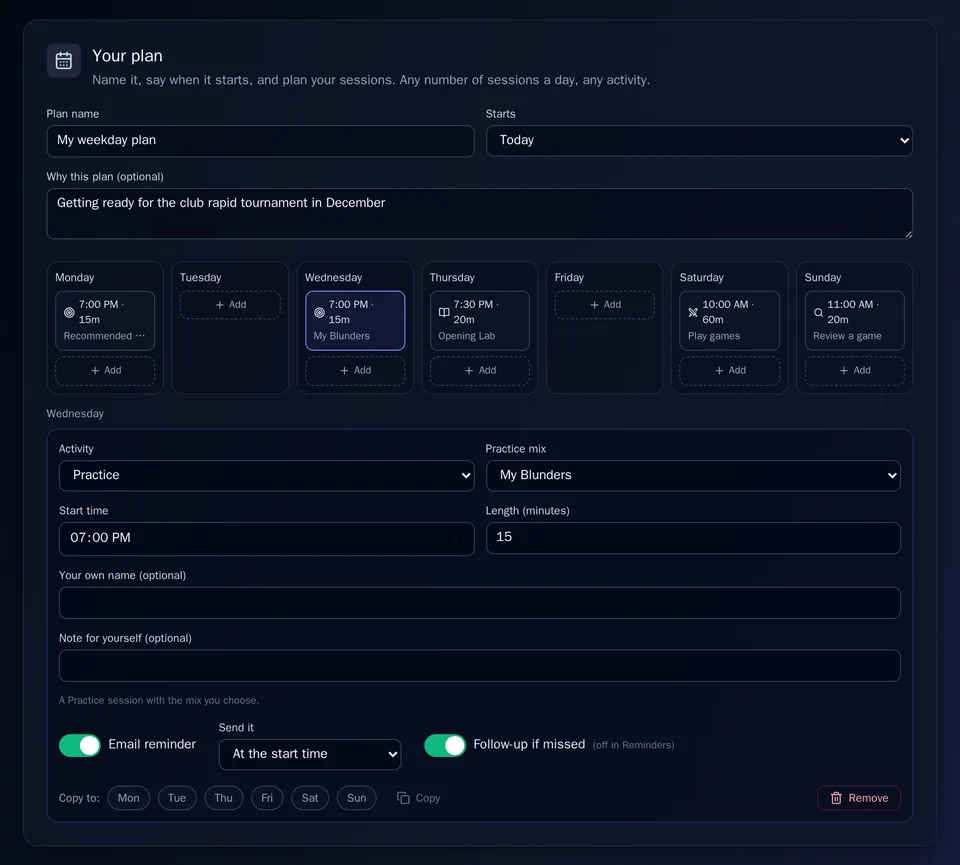The image size is (960, 865).
Task: Select Sat in Copy to chips
Action: click(x=310, y=798)
